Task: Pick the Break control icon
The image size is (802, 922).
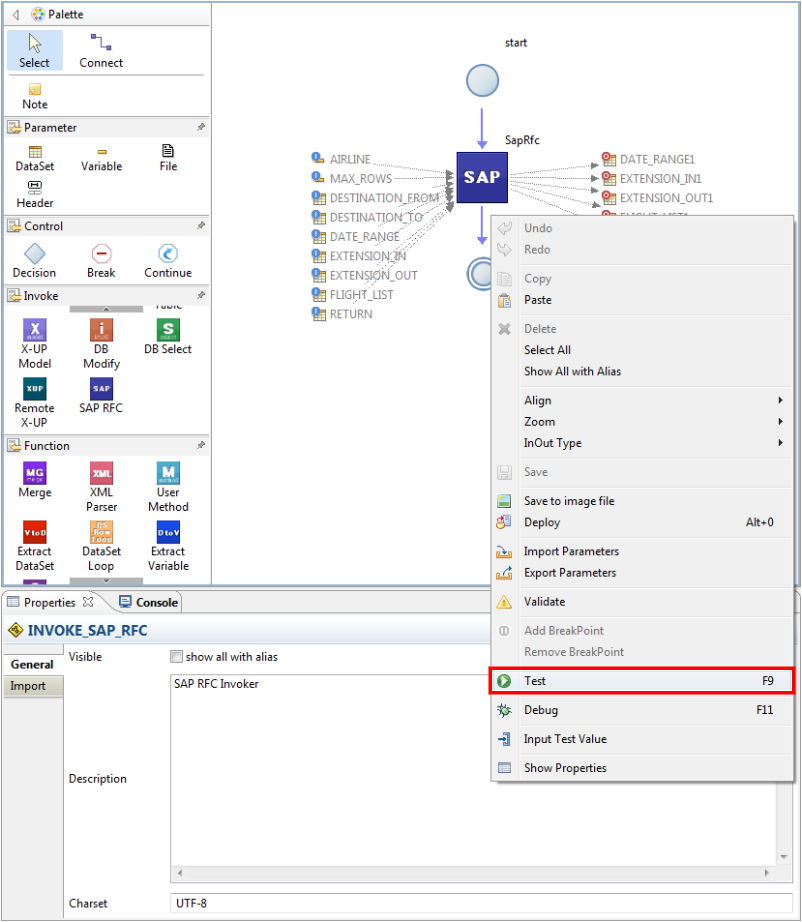Action: (x=101, y=261)
